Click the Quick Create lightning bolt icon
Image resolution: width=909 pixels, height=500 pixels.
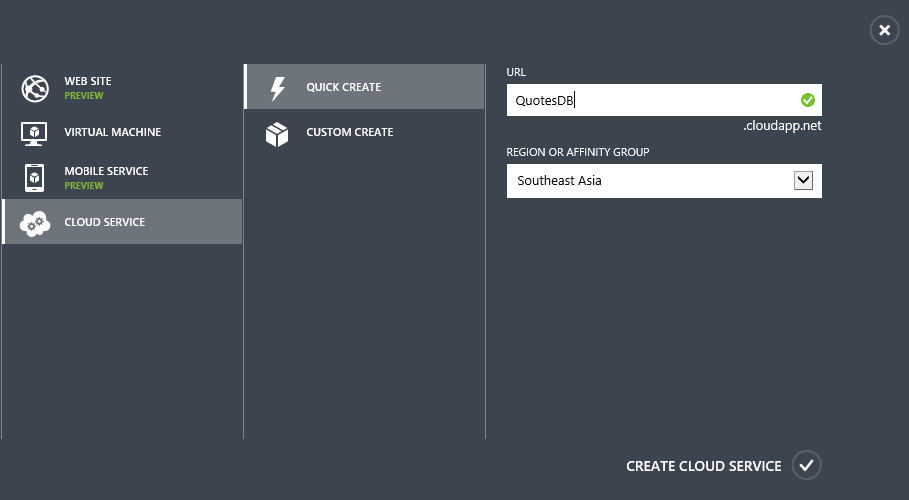click(x=278, y=89)
